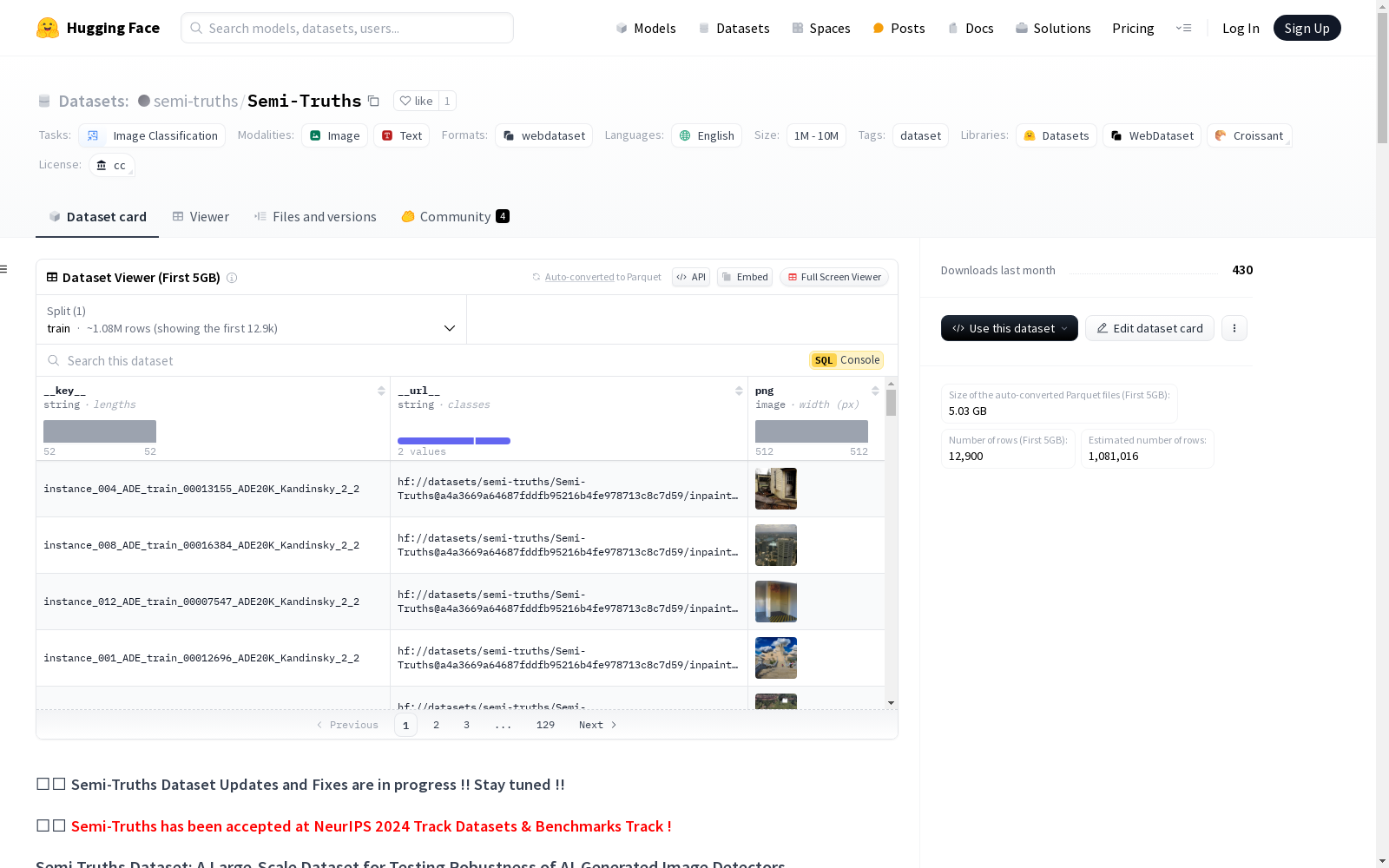
Task: Open the Pricing page
Action: 1133,28
